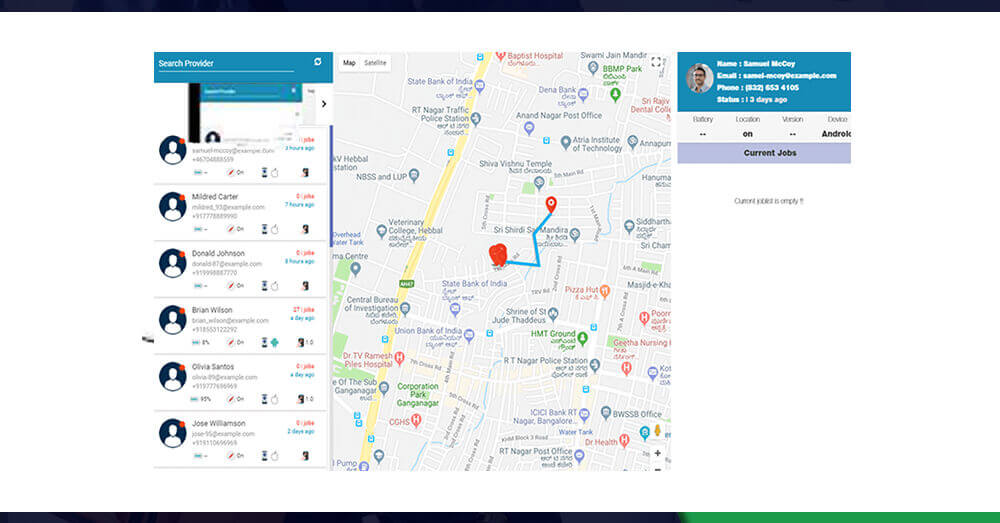The image size is (1000, 523).
Task: Click the Pizza Hut map marker
Action: click(x=605, y=291)
